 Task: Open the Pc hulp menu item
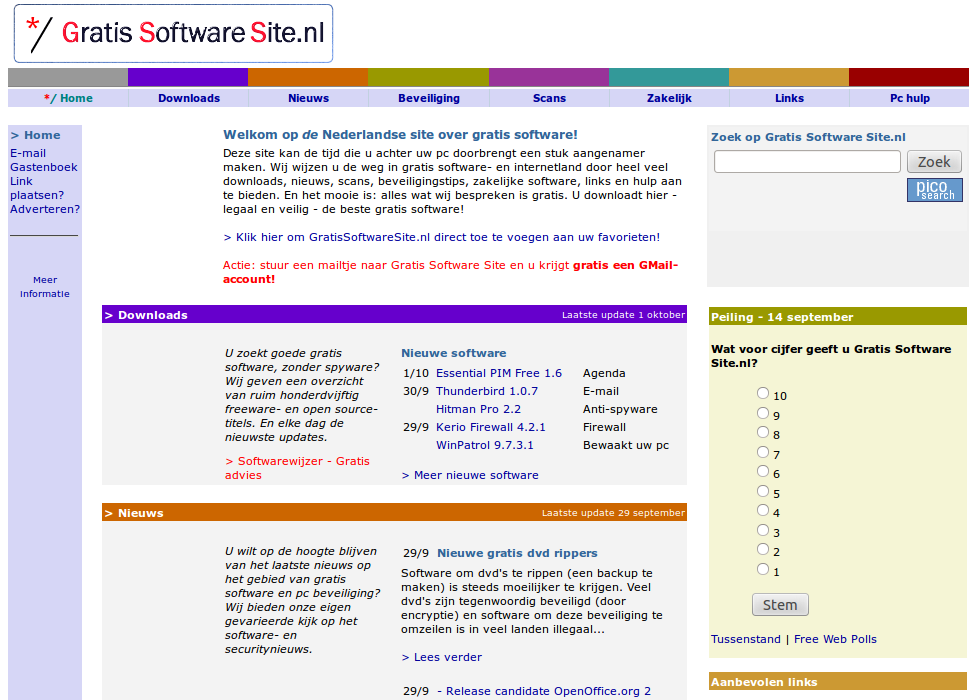click(909, 98)
